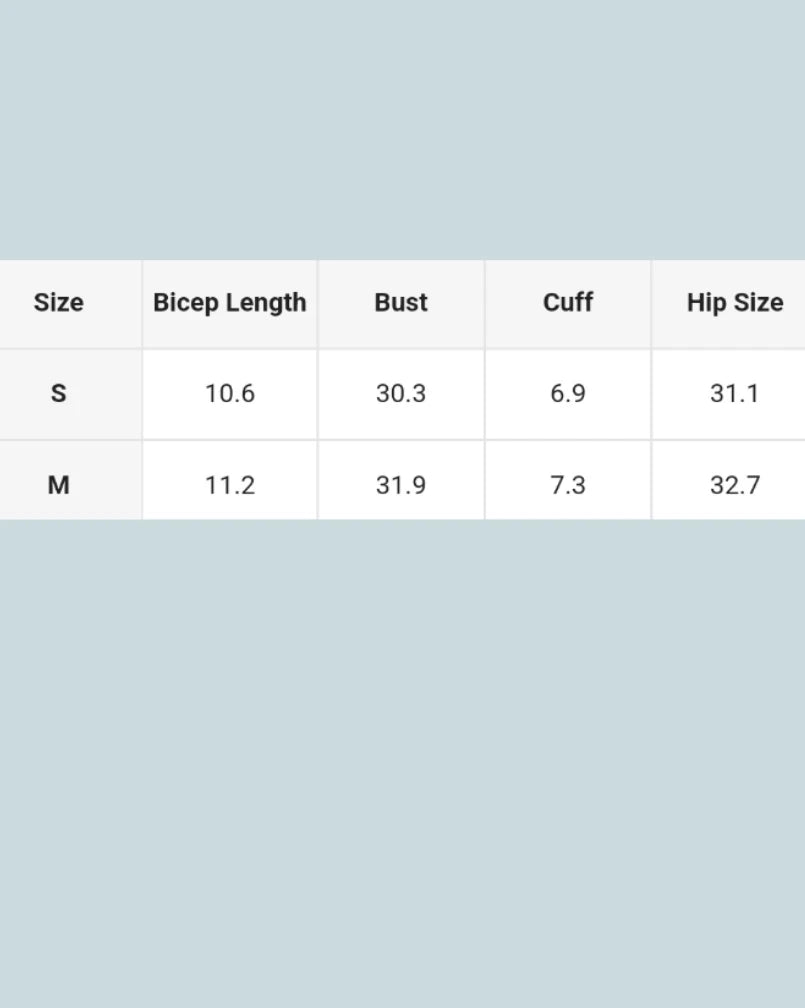Image resolution: width=805 pixels, height=1008 pixels.
Task: Select the 7.3 cuff value
Action: click(x=567, y=485)
